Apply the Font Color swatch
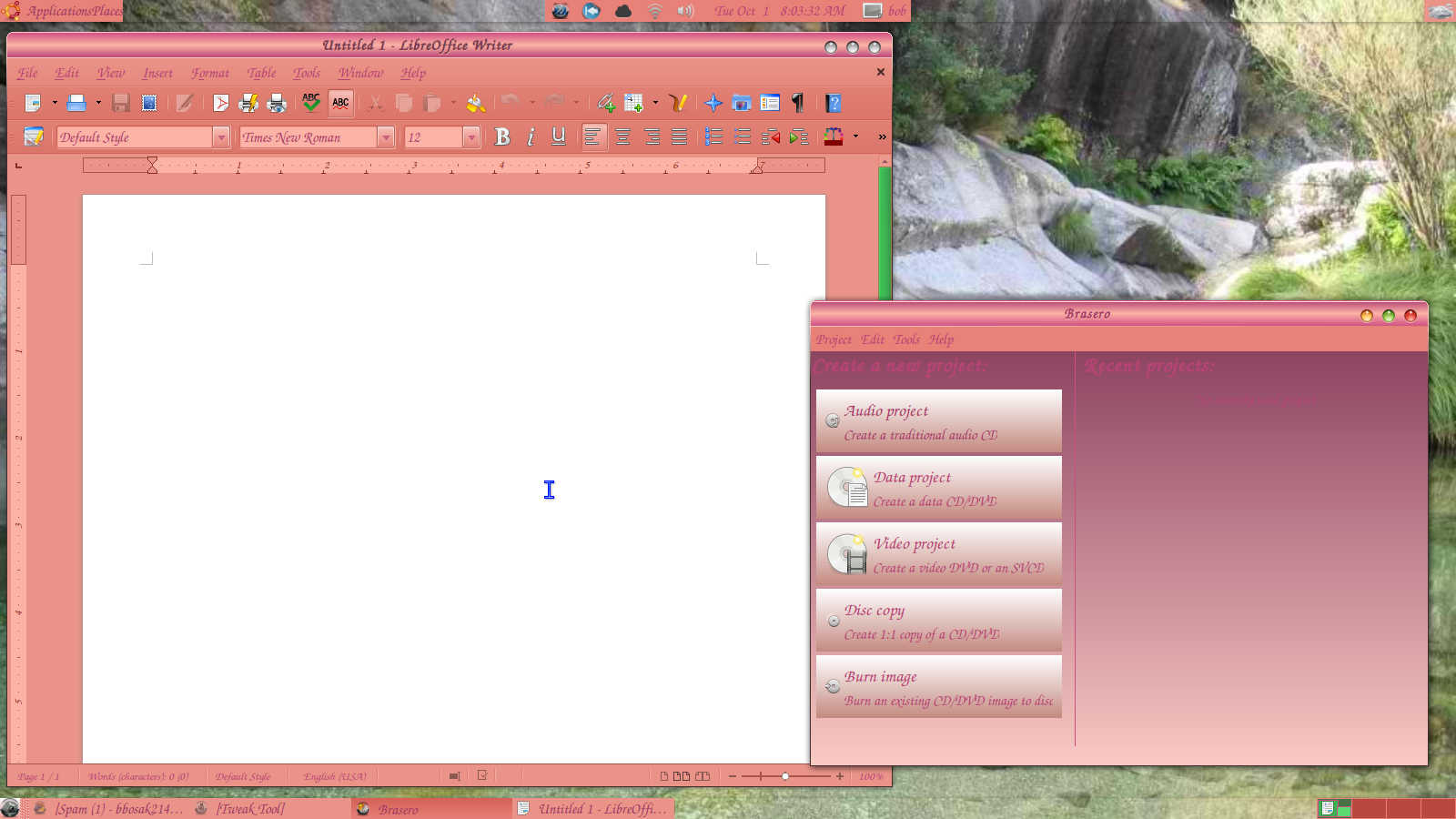This screenshot has width=1456, height=819. [x=834, y=136]
